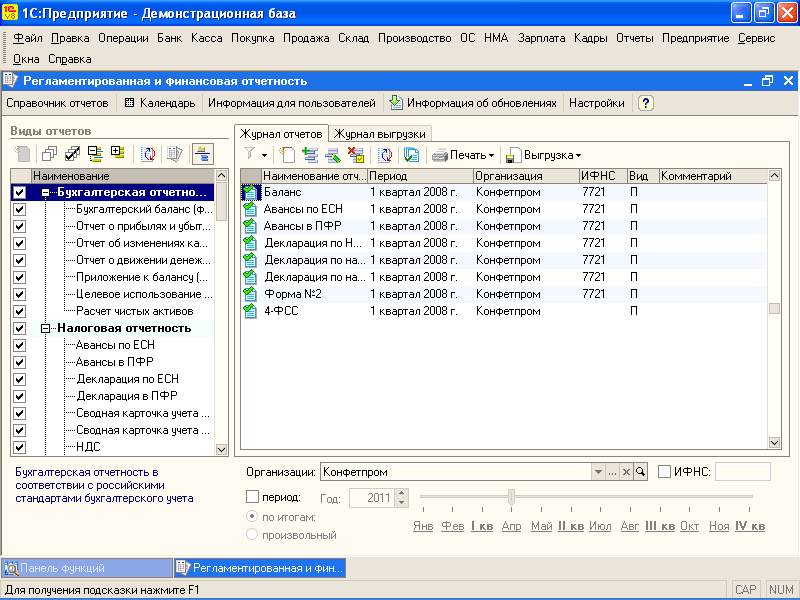The height and width of the screenshot is (600, 800).
Task: Sort the journal by the Период column header
Action: (x=420, y=176)
